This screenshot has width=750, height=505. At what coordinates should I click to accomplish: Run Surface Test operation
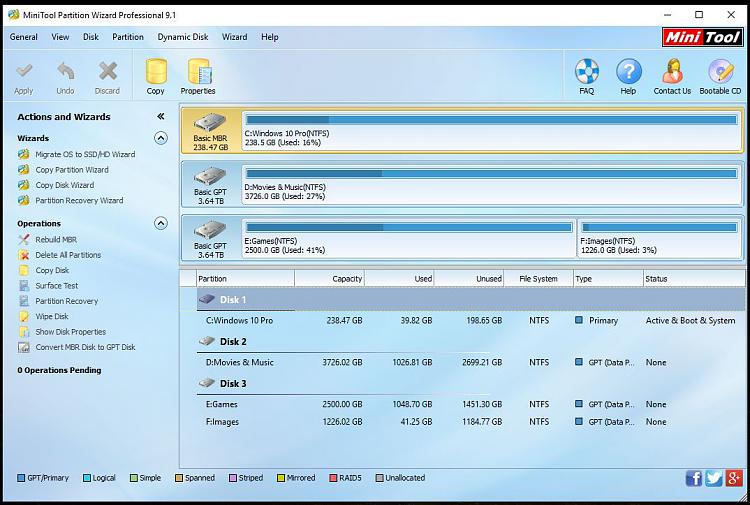pyautogui.click(x=56, y=285)
